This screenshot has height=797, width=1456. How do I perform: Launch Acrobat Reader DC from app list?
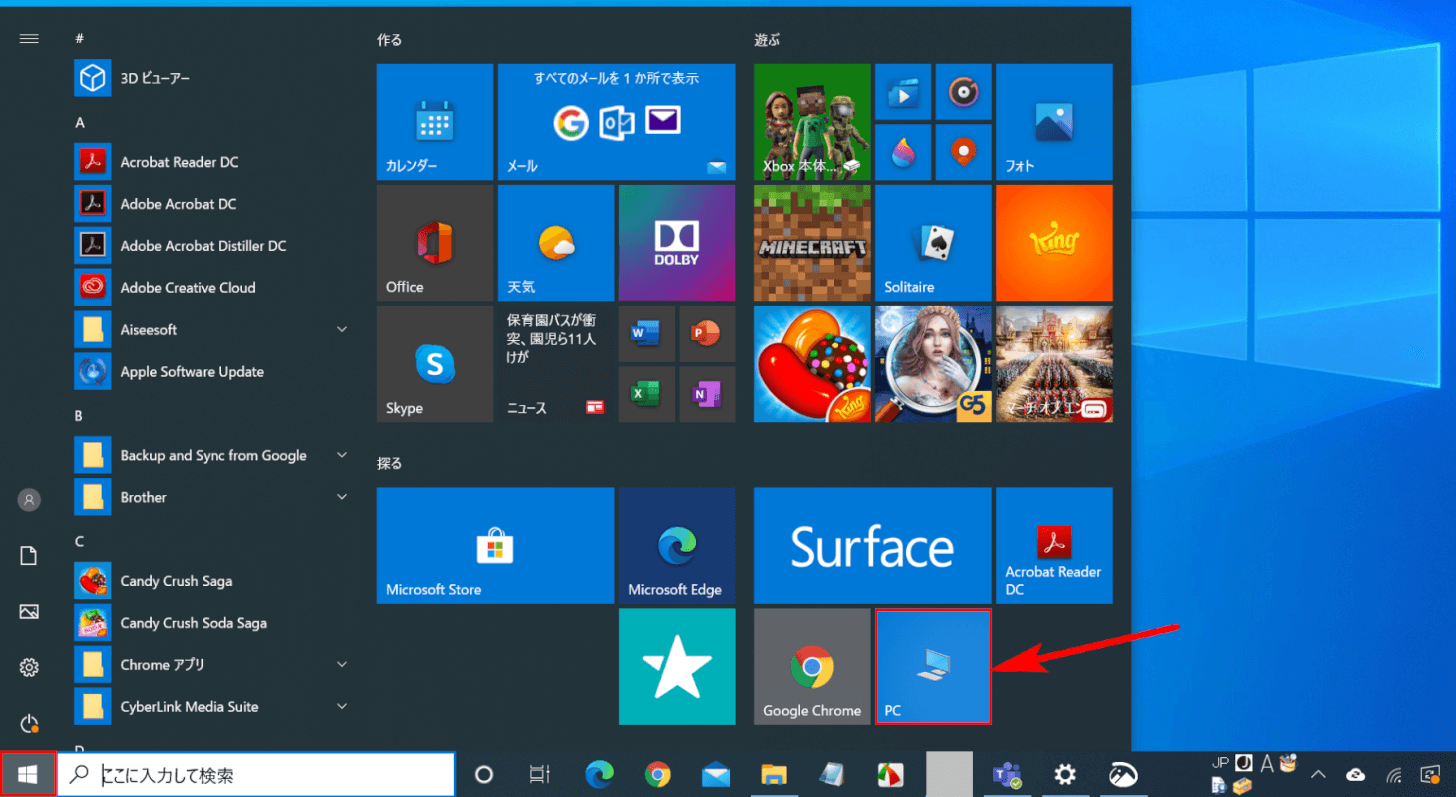[212, 162]
